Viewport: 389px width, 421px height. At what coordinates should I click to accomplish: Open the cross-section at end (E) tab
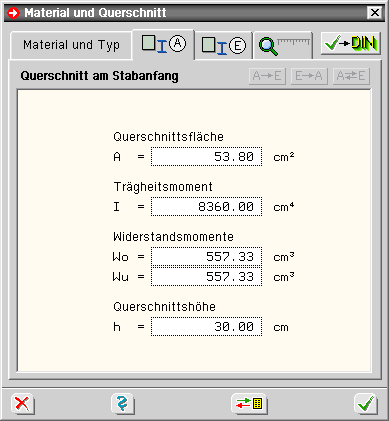224,45
